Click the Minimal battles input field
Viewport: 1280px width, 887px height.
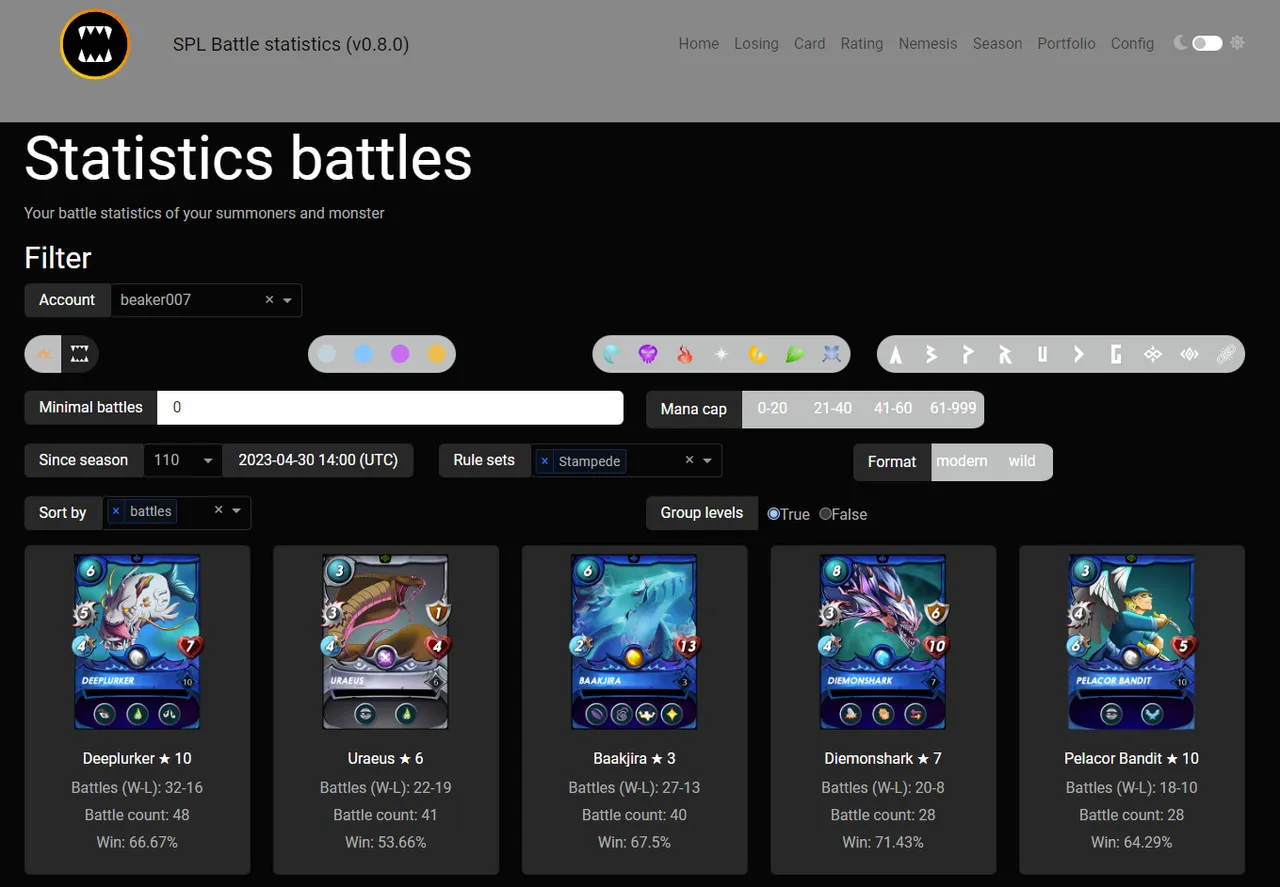(391, 407)
